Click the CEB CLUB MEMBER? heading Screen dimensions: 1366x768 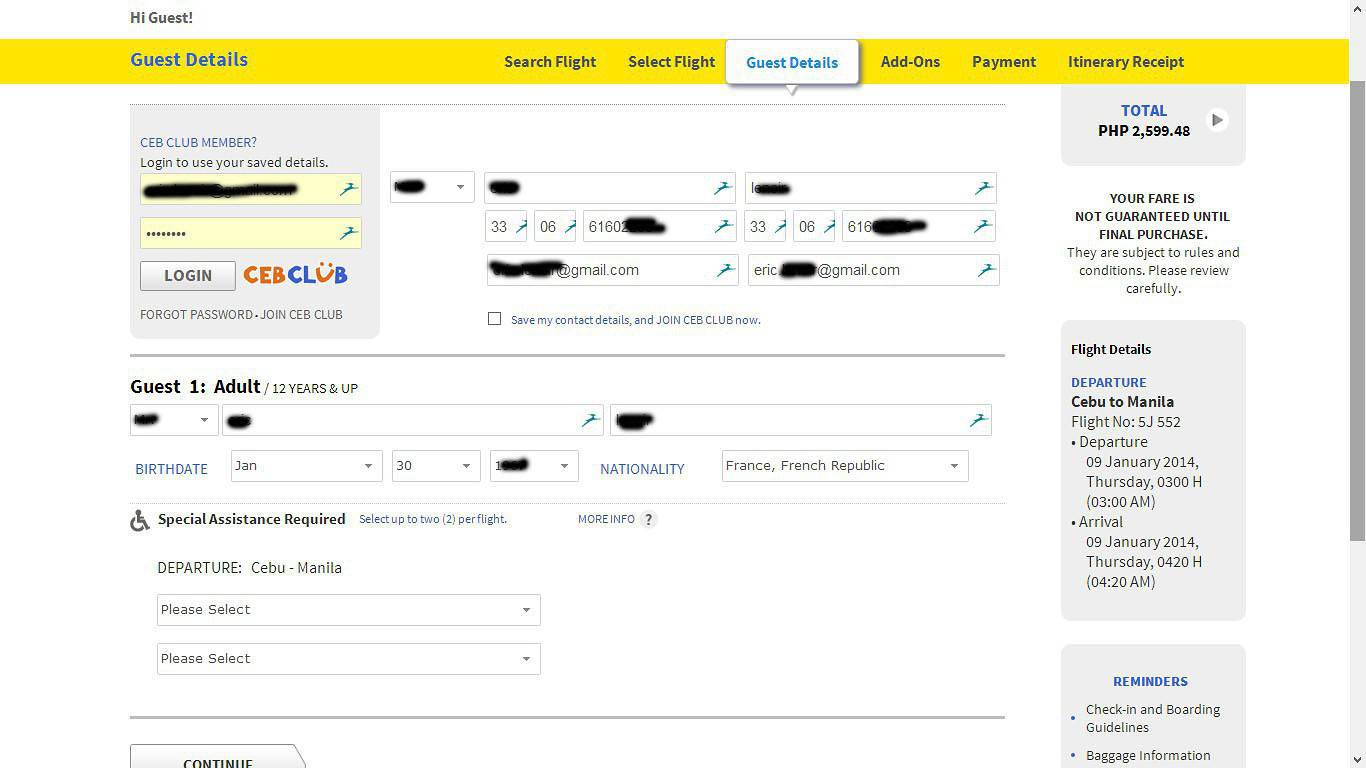[198, 142]
